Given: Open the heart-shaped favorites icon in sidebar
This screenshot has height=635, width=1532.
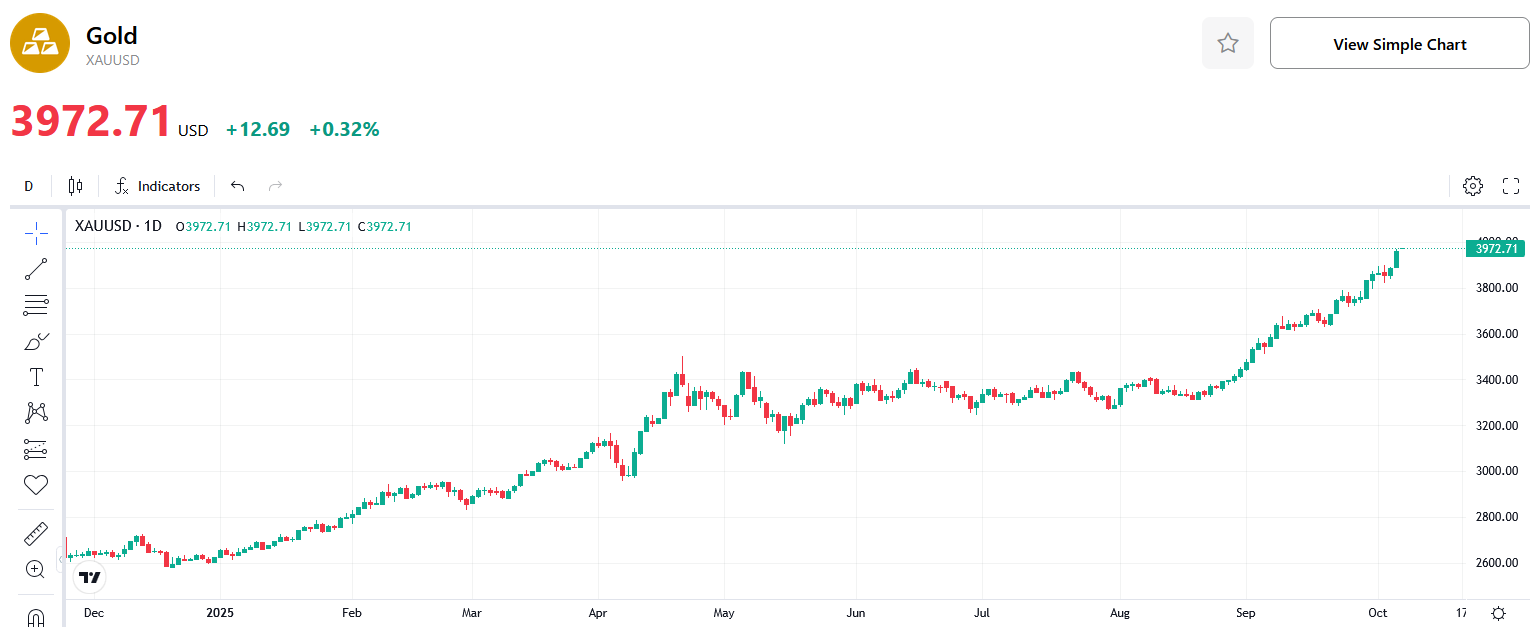Looking at the screenshot, I should point(36,485).
